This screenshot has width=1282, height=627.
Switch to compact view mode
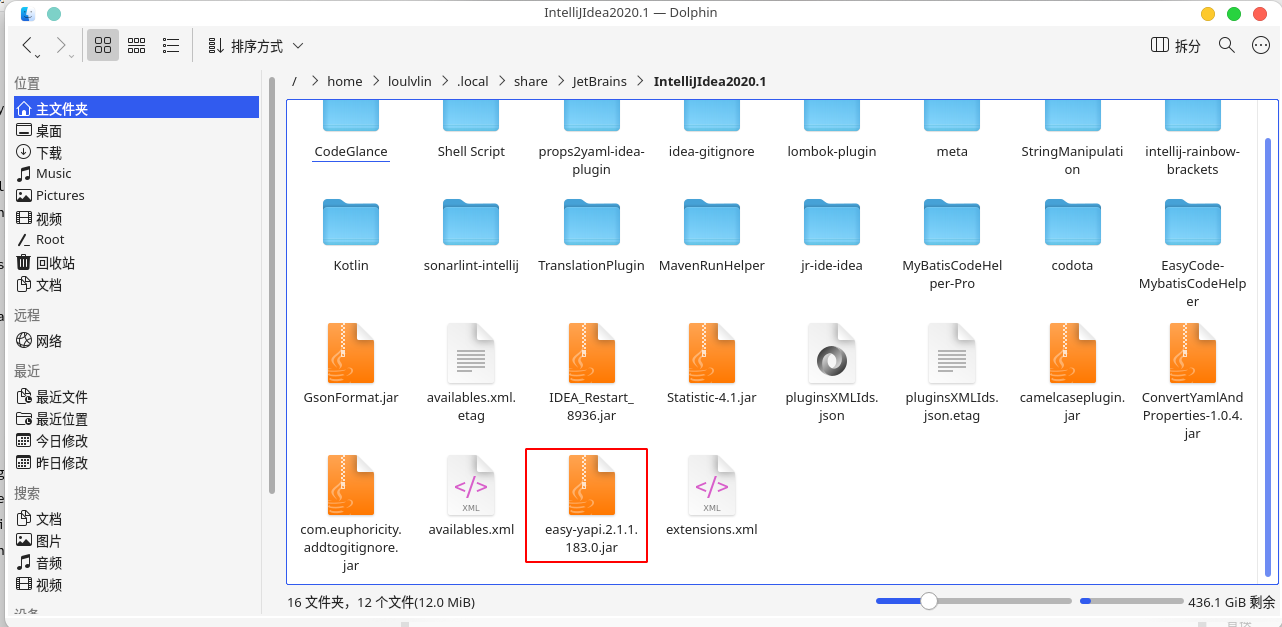(137, 45)
